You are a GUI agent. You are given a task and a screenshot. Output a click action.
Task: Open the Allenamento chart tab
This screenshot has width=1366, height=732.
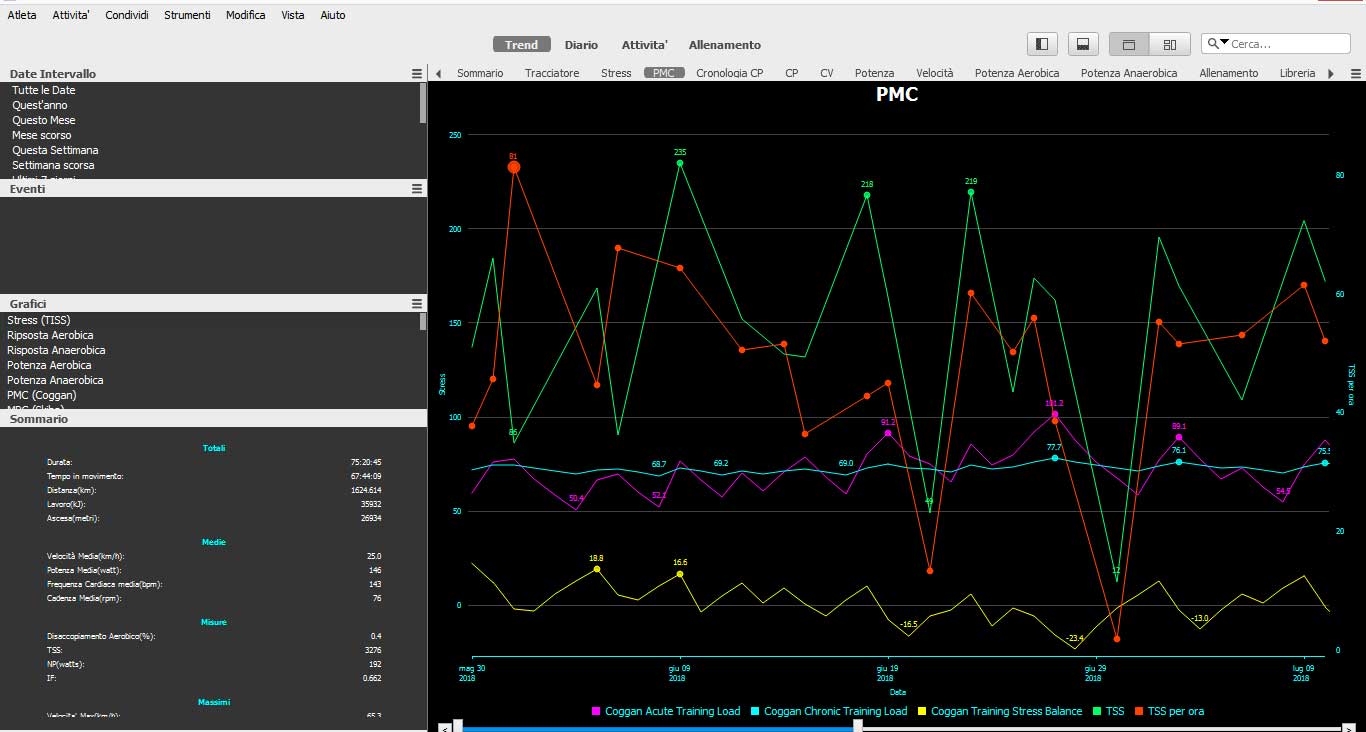point(1229,73)
